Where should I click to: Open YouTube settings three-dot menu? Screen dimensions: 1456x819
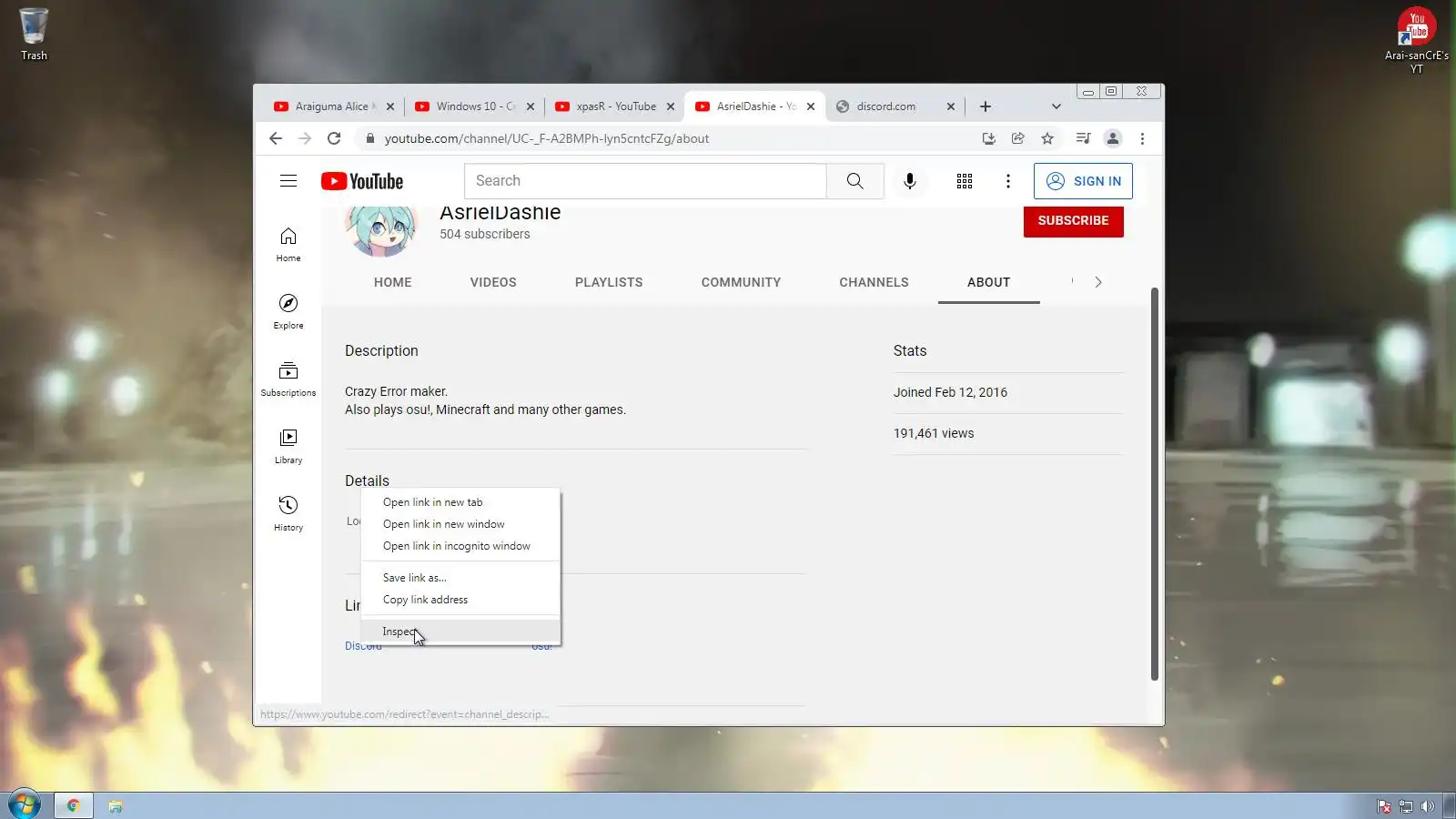tap(1007, 181)
